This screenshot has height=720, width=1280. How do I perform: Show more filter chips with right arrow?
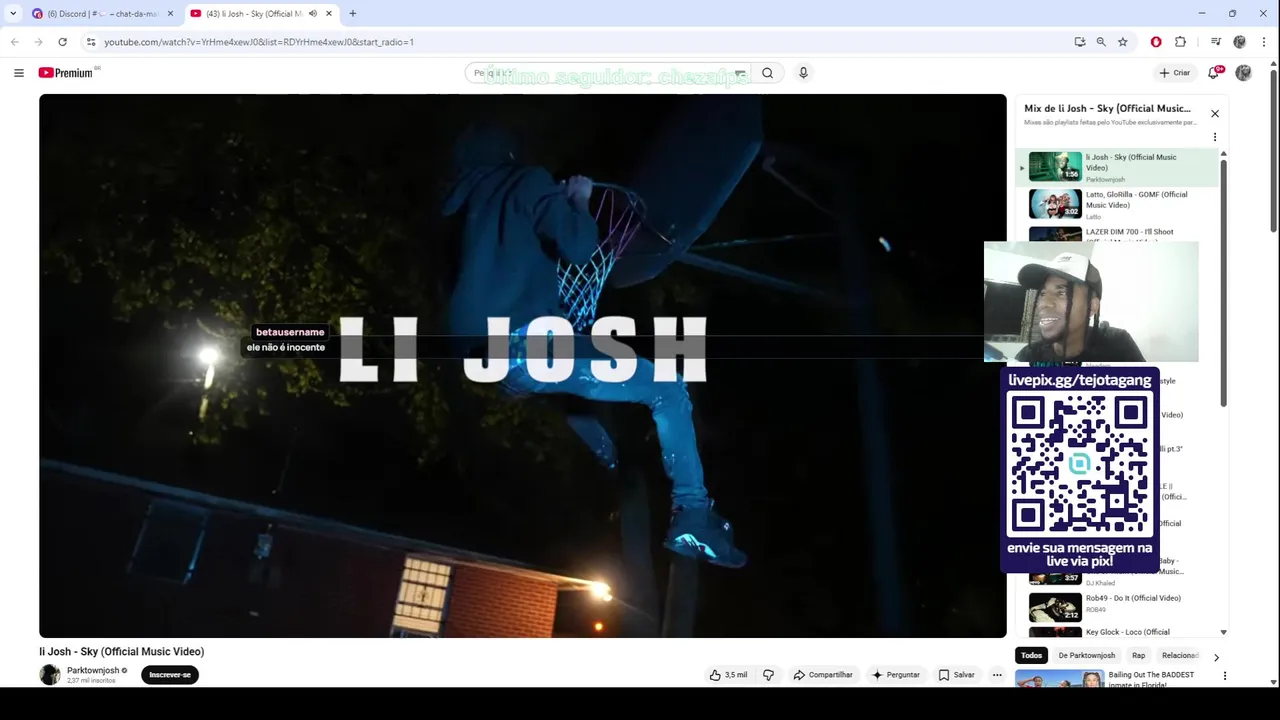1216,657
